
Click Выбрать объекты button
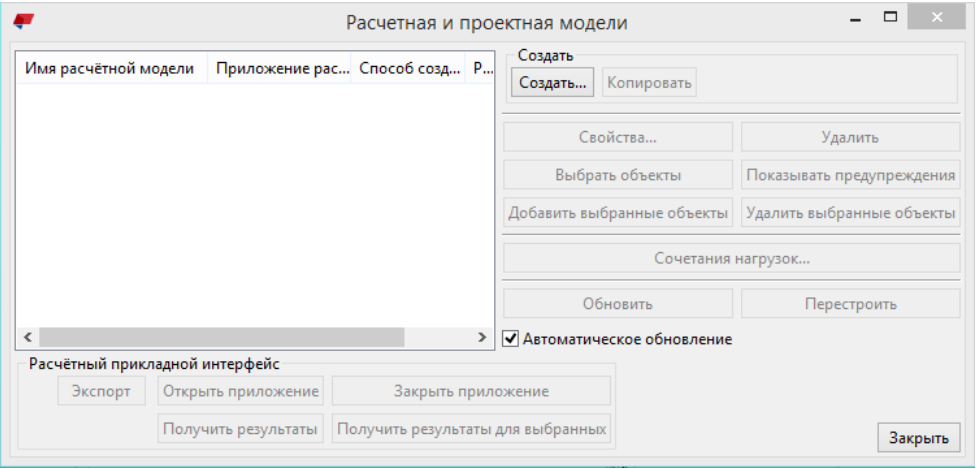(x=617, y=175)
